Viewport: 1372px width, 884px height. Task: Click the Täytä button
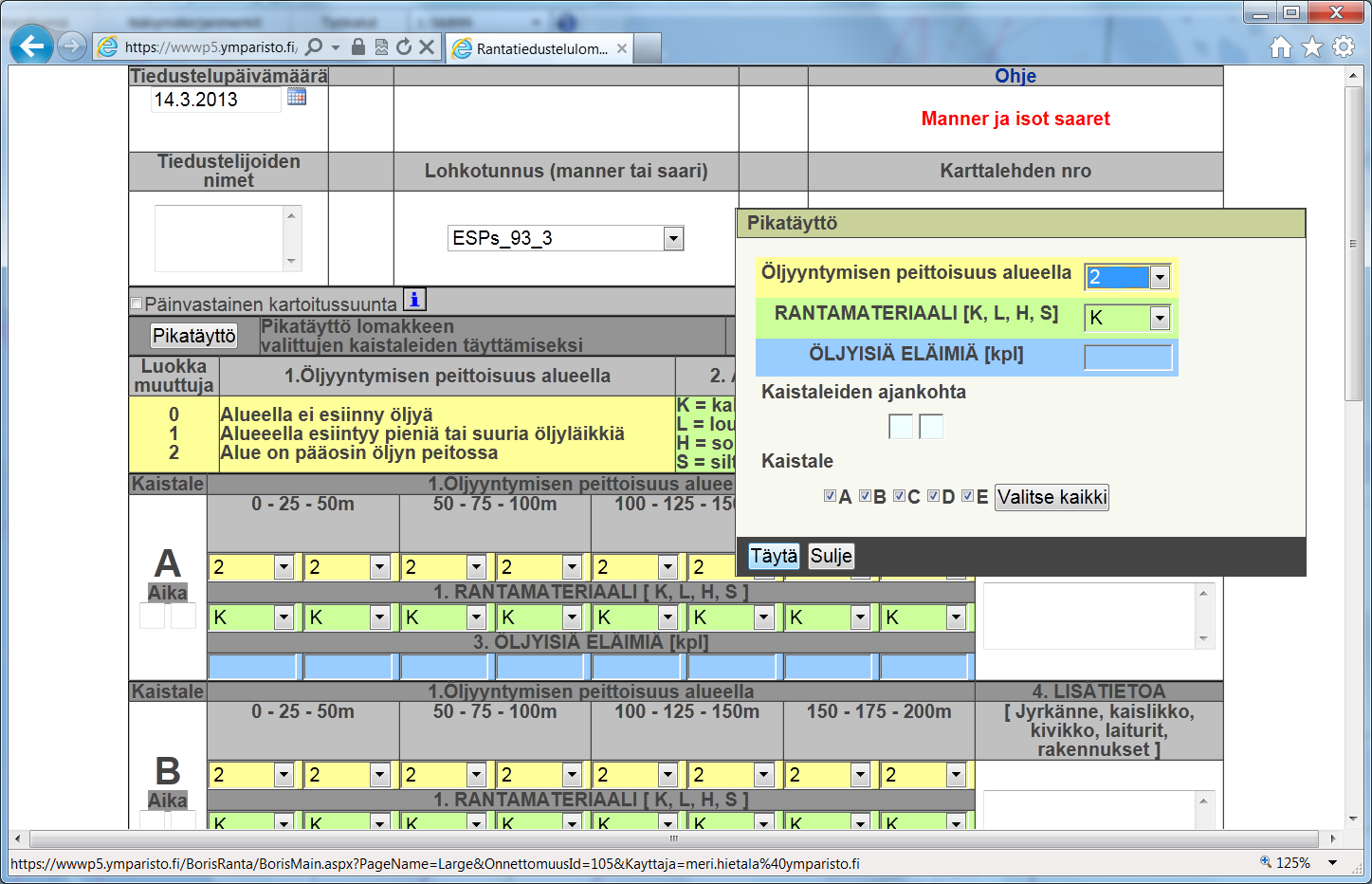tap(774, 556)
